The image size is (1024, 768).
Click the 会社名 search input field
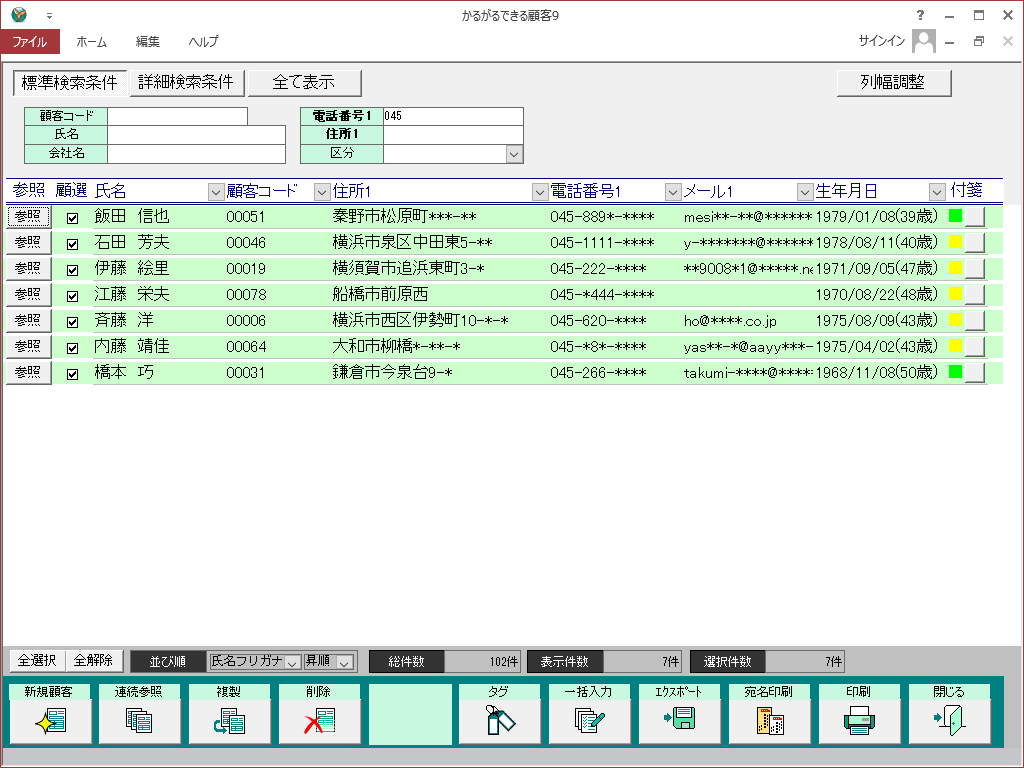click(x=197, y=153)
